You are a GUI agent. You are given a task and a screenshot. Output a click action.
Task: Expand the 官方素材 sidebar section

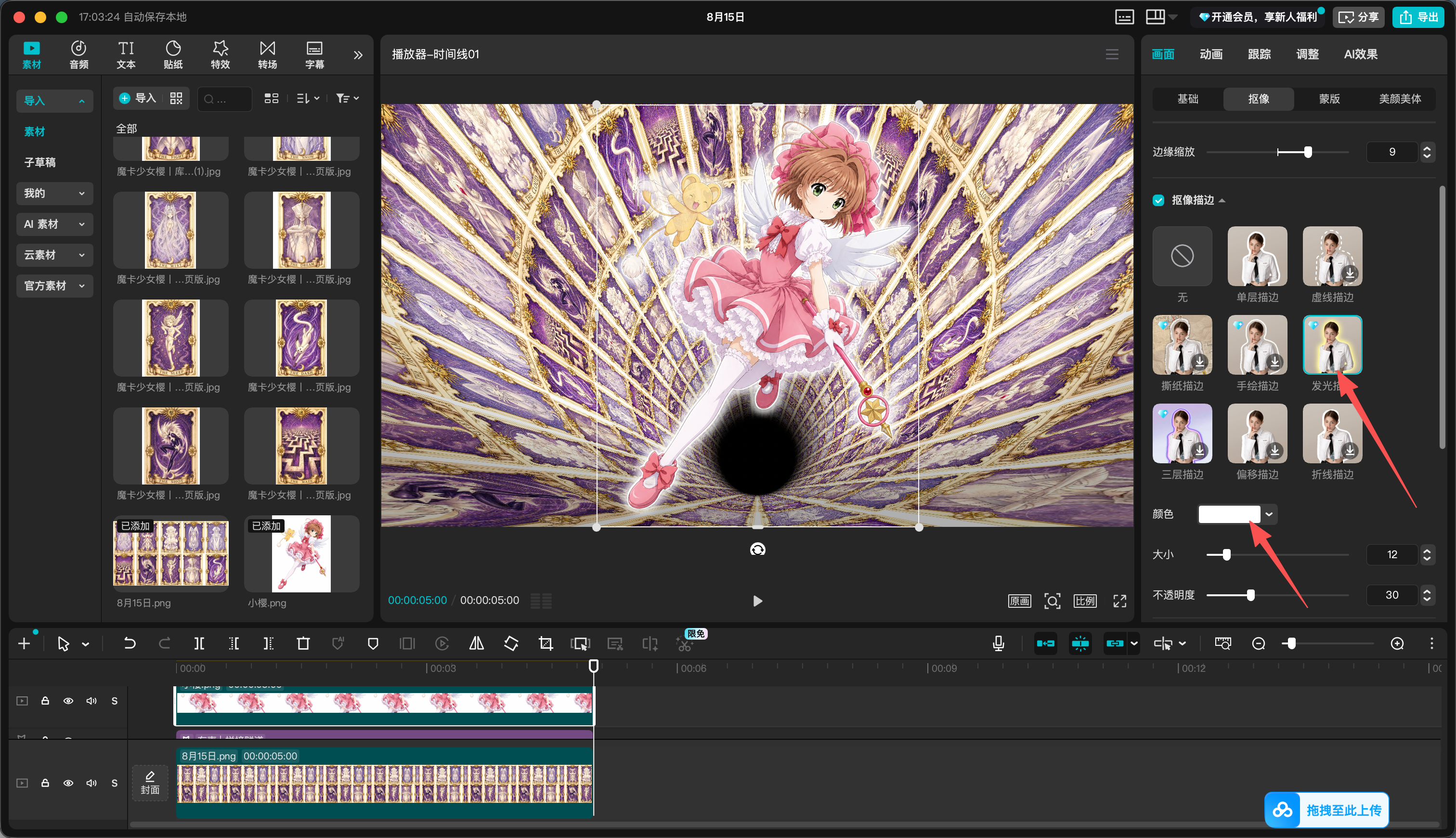(55, 286)
